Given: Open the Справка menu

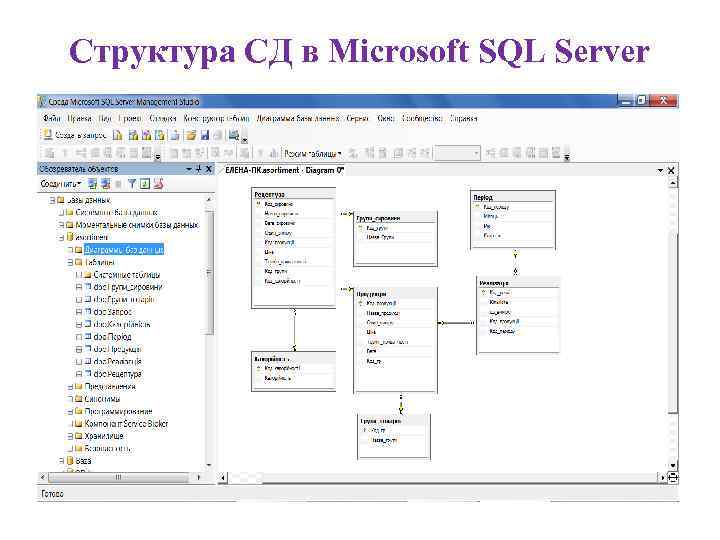Looking at the screenshot, I should pyautogui.click(x=463, y=118).
